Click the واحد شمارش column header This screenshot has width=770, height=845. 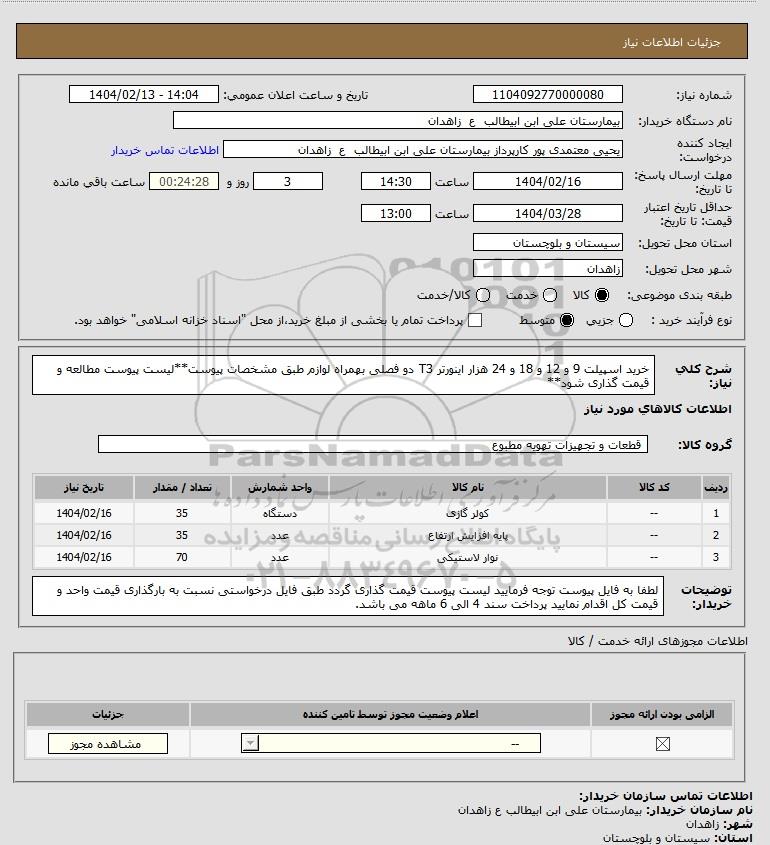(x=280, y=488)
